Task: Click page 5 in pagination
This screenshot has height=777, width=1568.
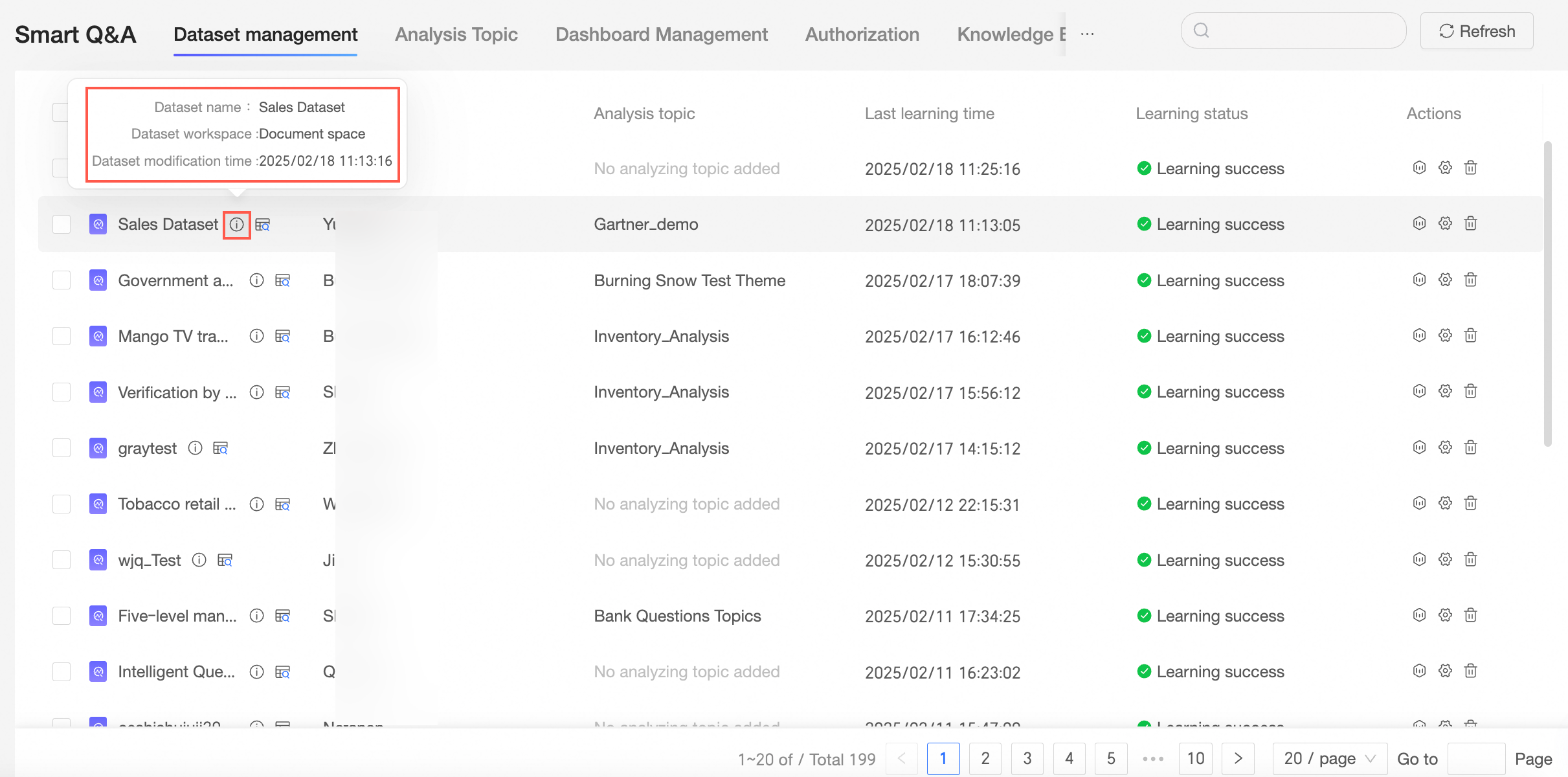Action: [x=1111, y=758]
